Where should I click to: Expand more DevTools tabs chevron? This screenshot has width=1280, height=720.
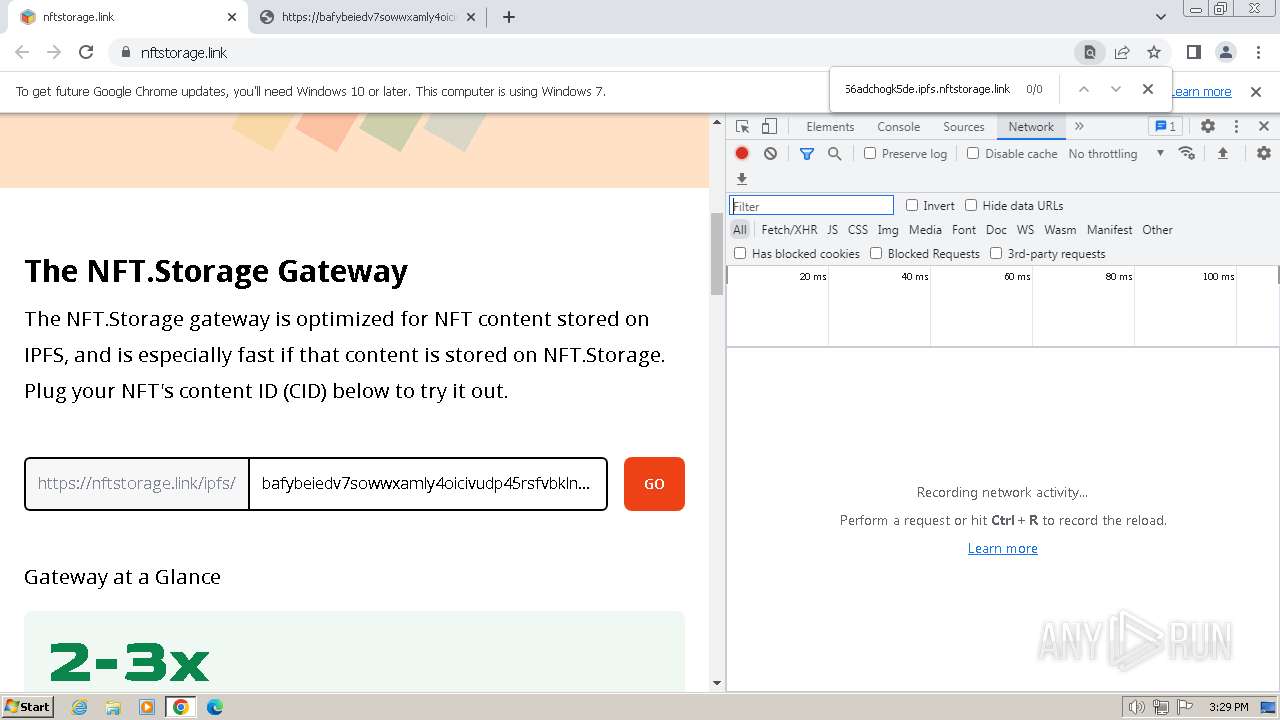1079,126
